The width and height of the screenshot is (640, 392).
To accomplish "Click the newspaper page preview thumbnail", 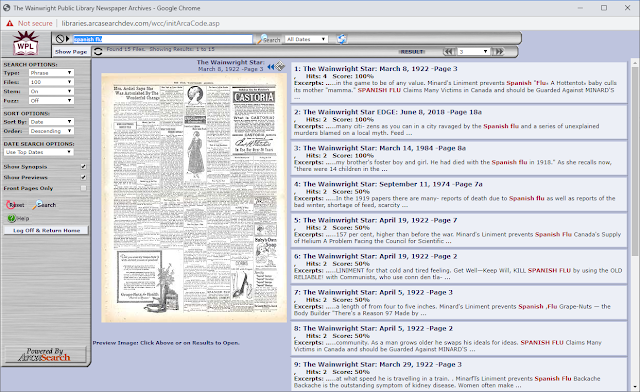I will (194, 198).
